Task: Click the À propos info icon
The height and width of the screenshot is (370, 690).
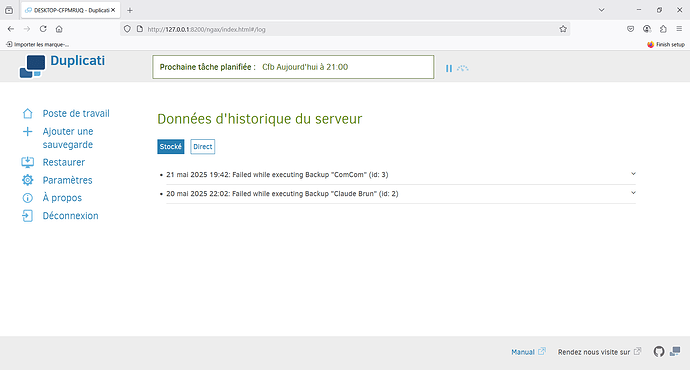Action: coord(27,198)
